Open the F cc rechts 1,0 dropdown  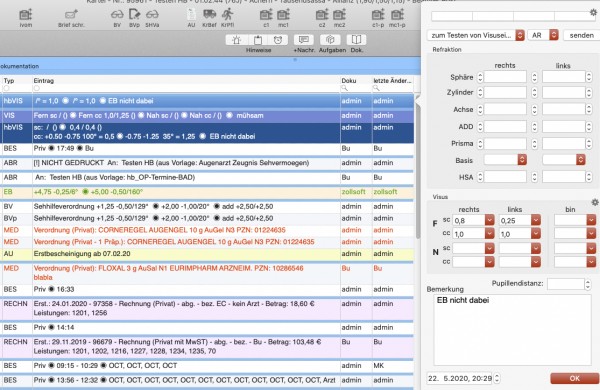click(x=490, y=233)
